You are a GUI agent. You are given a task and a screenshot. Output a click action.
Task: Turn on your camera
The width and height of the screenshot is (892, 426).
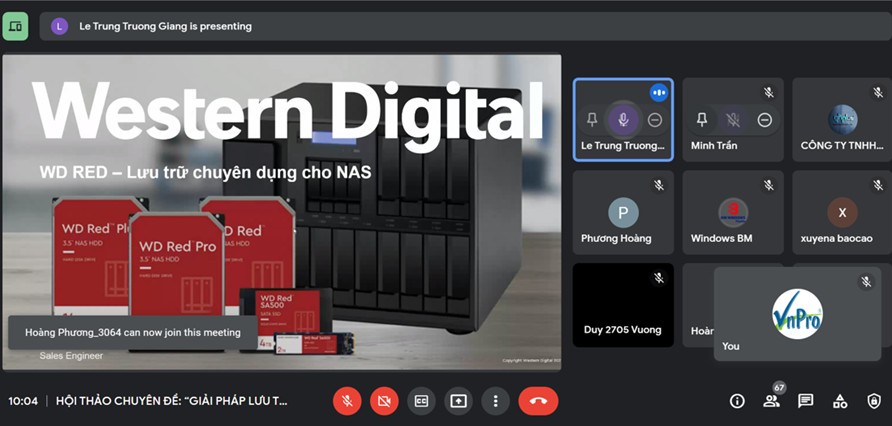[x=385, y=401]
